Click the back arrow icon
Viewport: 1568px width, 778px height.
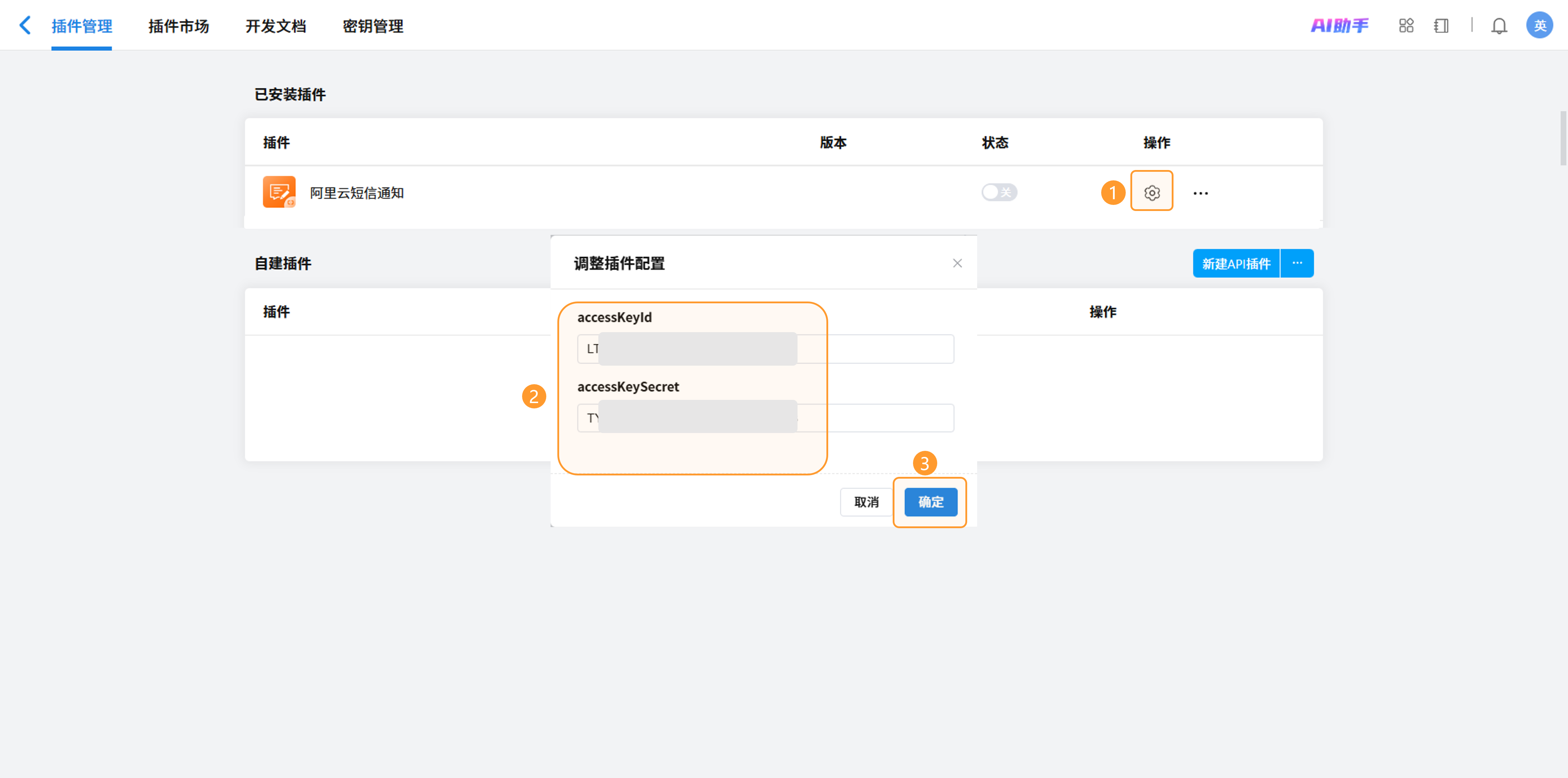pos(25,26)
